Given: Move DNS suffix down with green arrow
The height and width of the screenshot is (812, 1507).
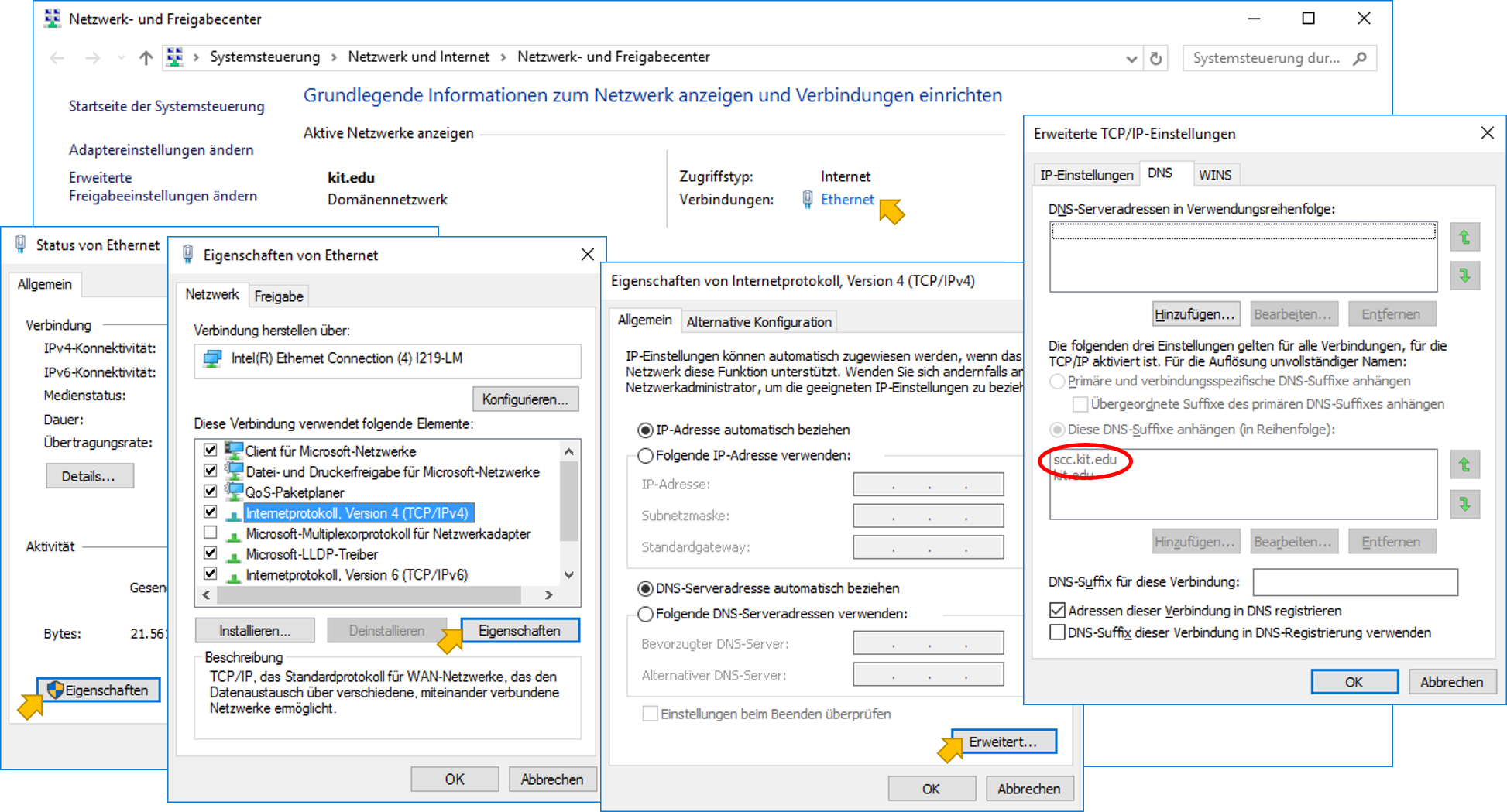Looking at the screenshot, I should (1464, 505).
